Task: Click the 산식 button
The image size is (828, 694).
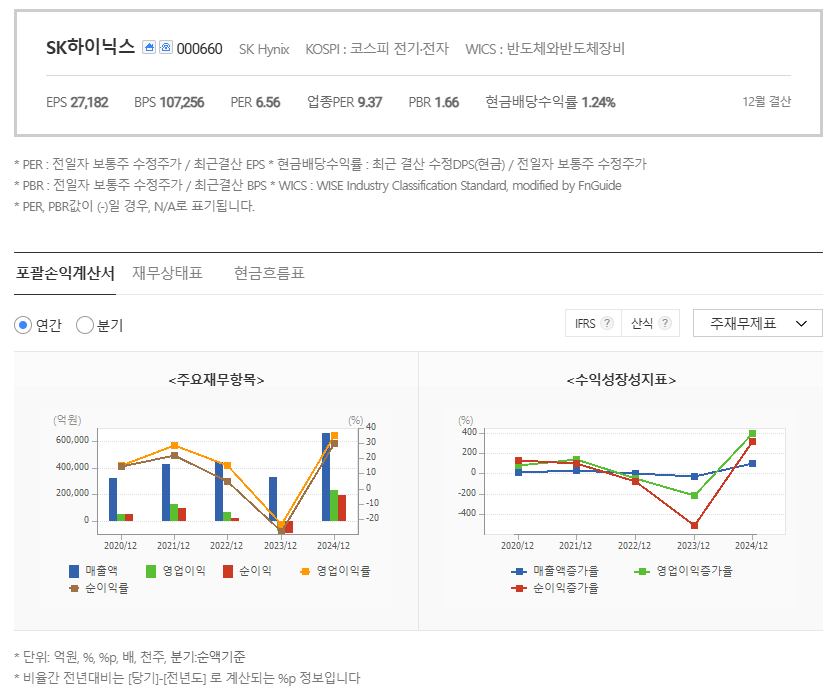Action: pos(651,323)
